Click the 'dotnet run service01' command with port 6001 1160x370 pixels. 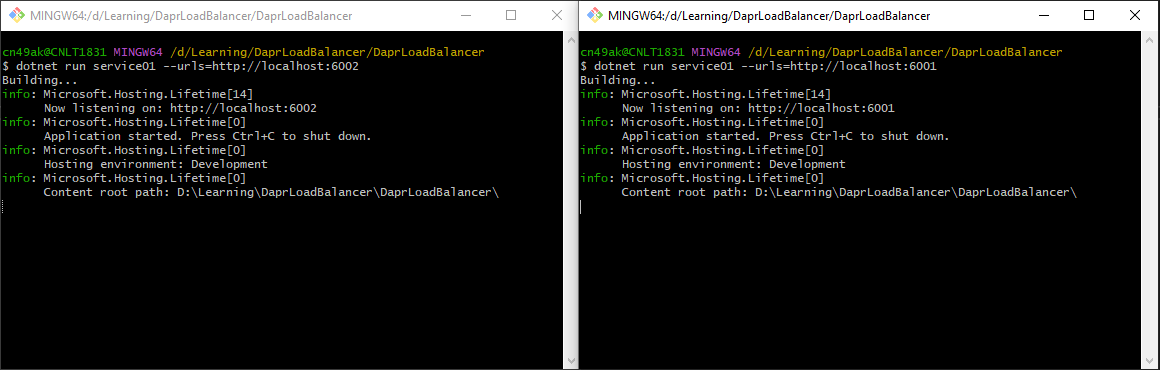765,67
